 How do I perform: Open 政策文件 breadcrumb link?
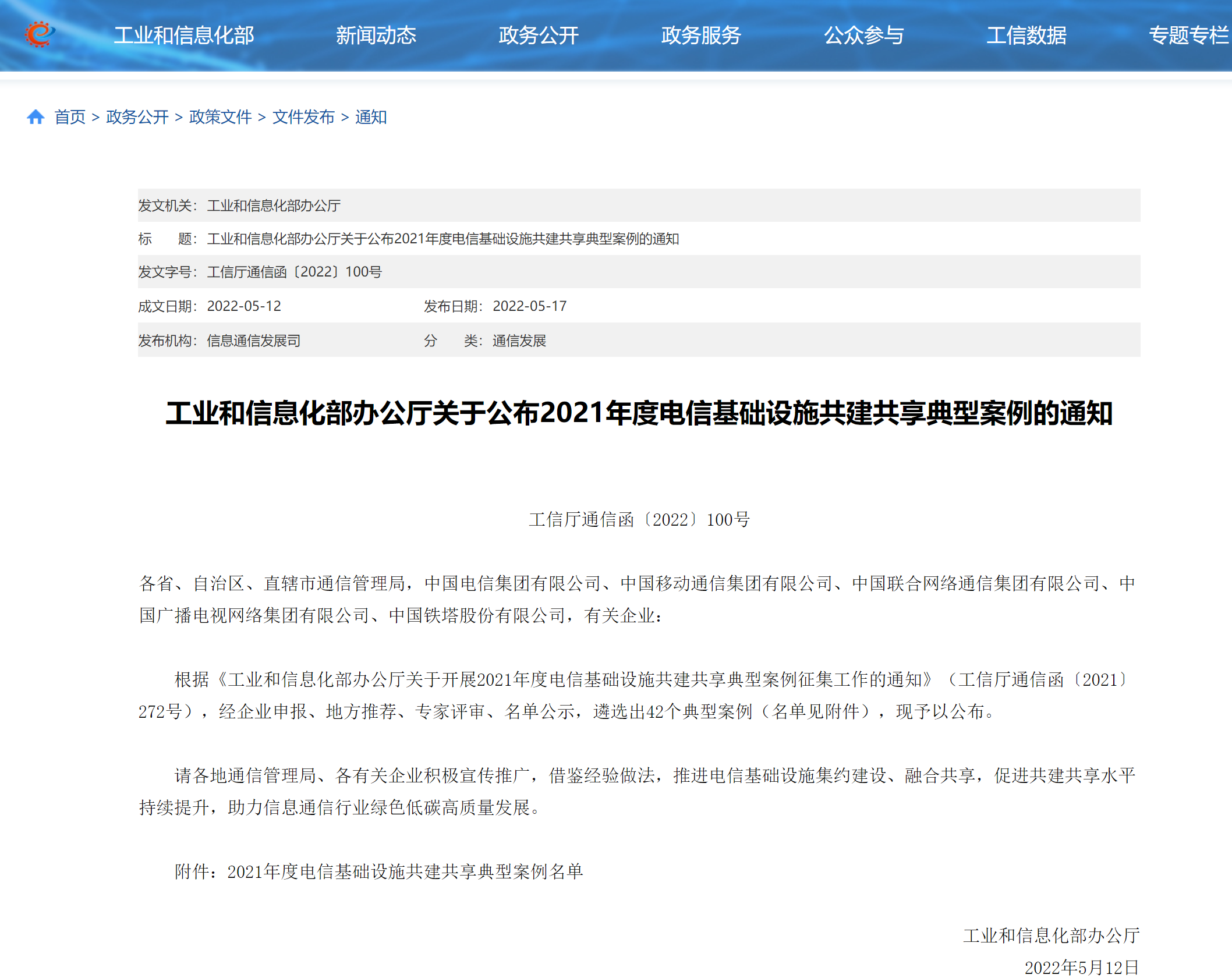[x=221, y=117]
